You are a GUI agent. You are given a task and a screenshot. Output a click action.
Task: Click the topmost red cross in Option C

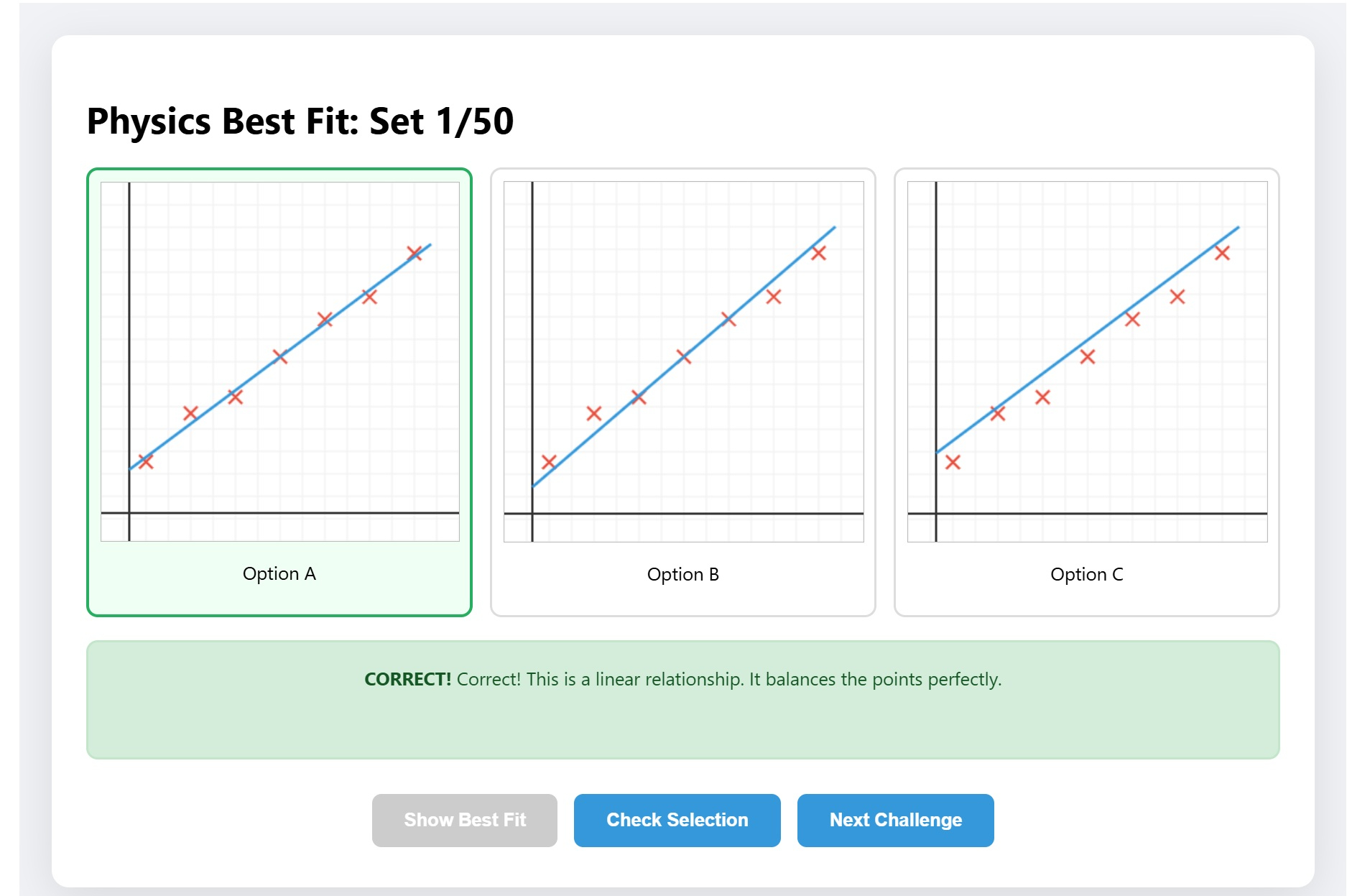[x=1222, y=253]
